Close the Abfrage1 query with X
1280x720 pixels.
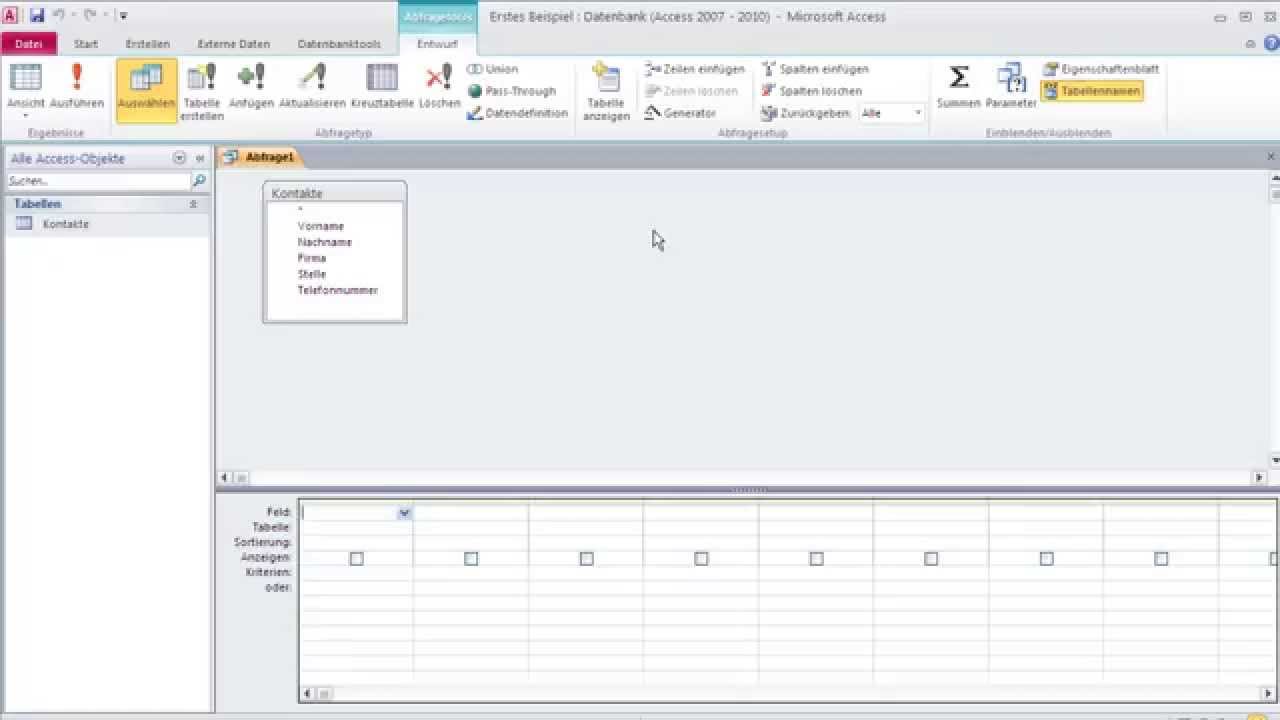coord(1271,157)
